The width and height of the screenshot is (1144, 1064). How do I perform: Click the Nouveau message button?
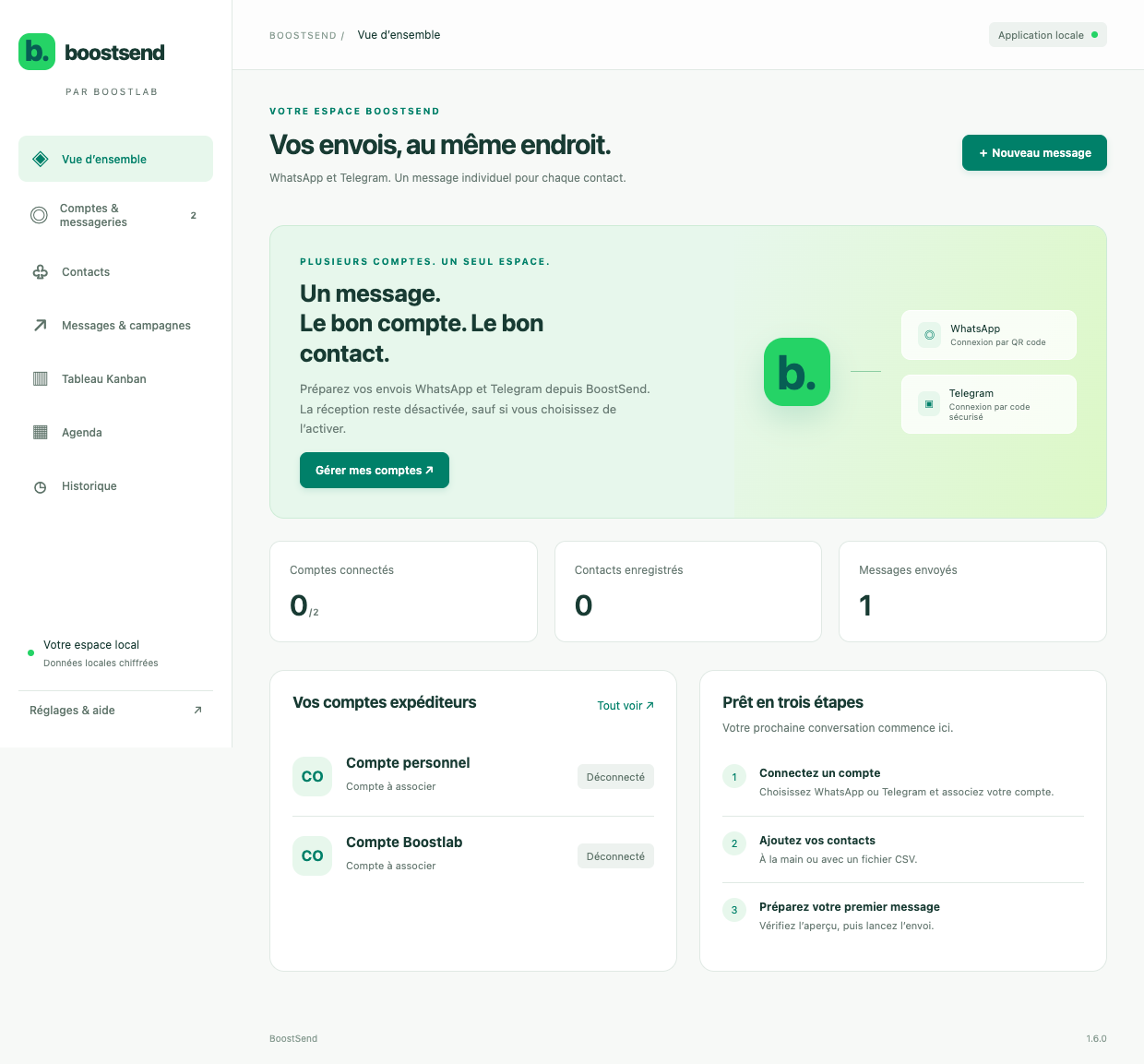point(1034,153)
